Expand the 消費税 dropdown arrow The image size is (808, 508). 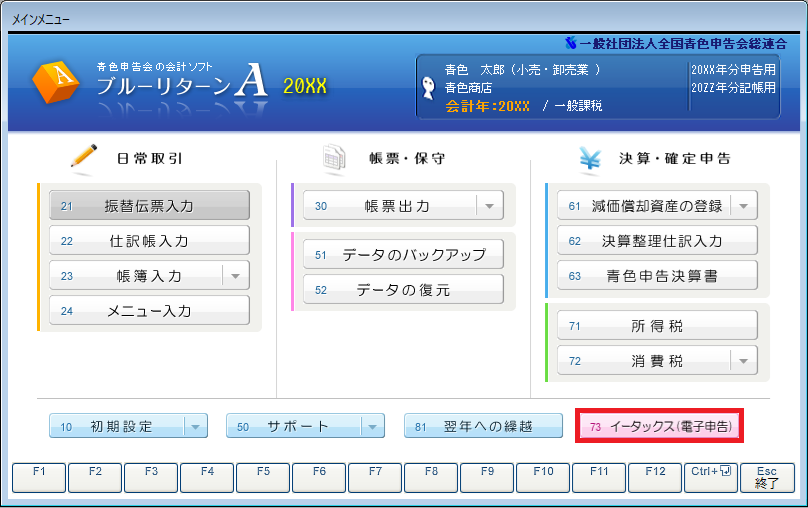[743, 360]
